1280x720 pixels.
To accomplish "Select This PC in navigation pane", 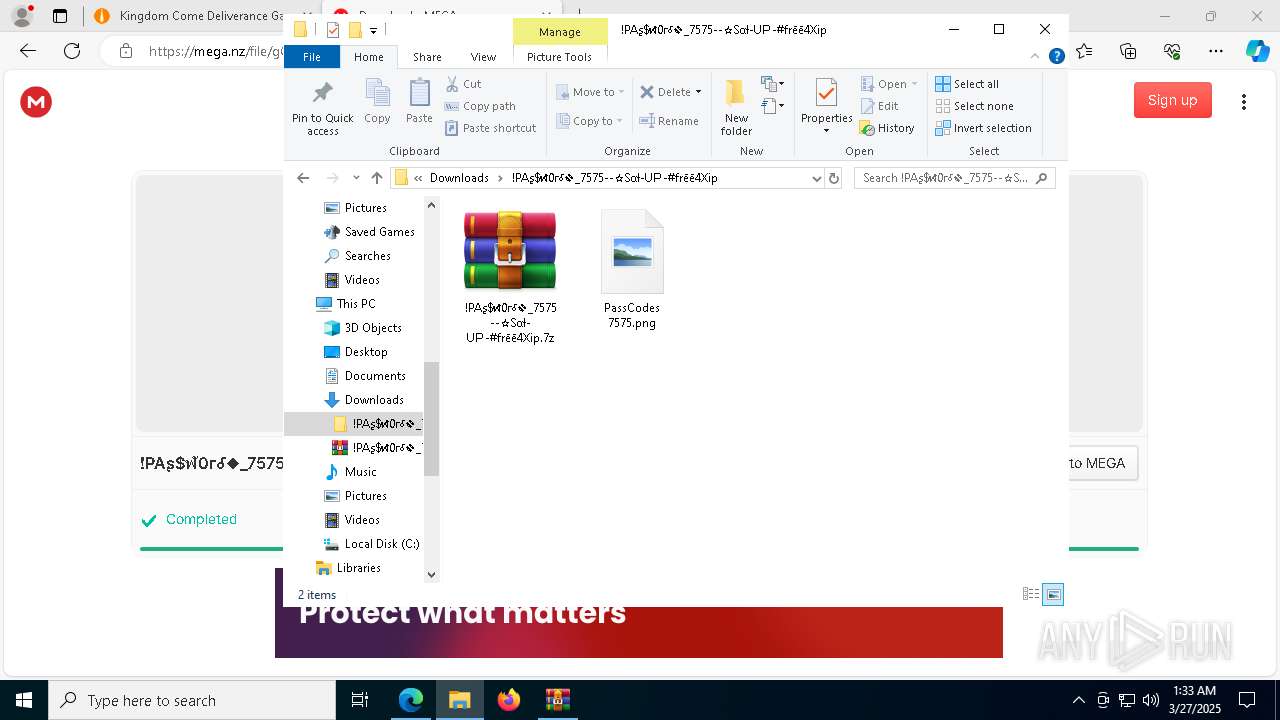I will click(x=355, y=304).
